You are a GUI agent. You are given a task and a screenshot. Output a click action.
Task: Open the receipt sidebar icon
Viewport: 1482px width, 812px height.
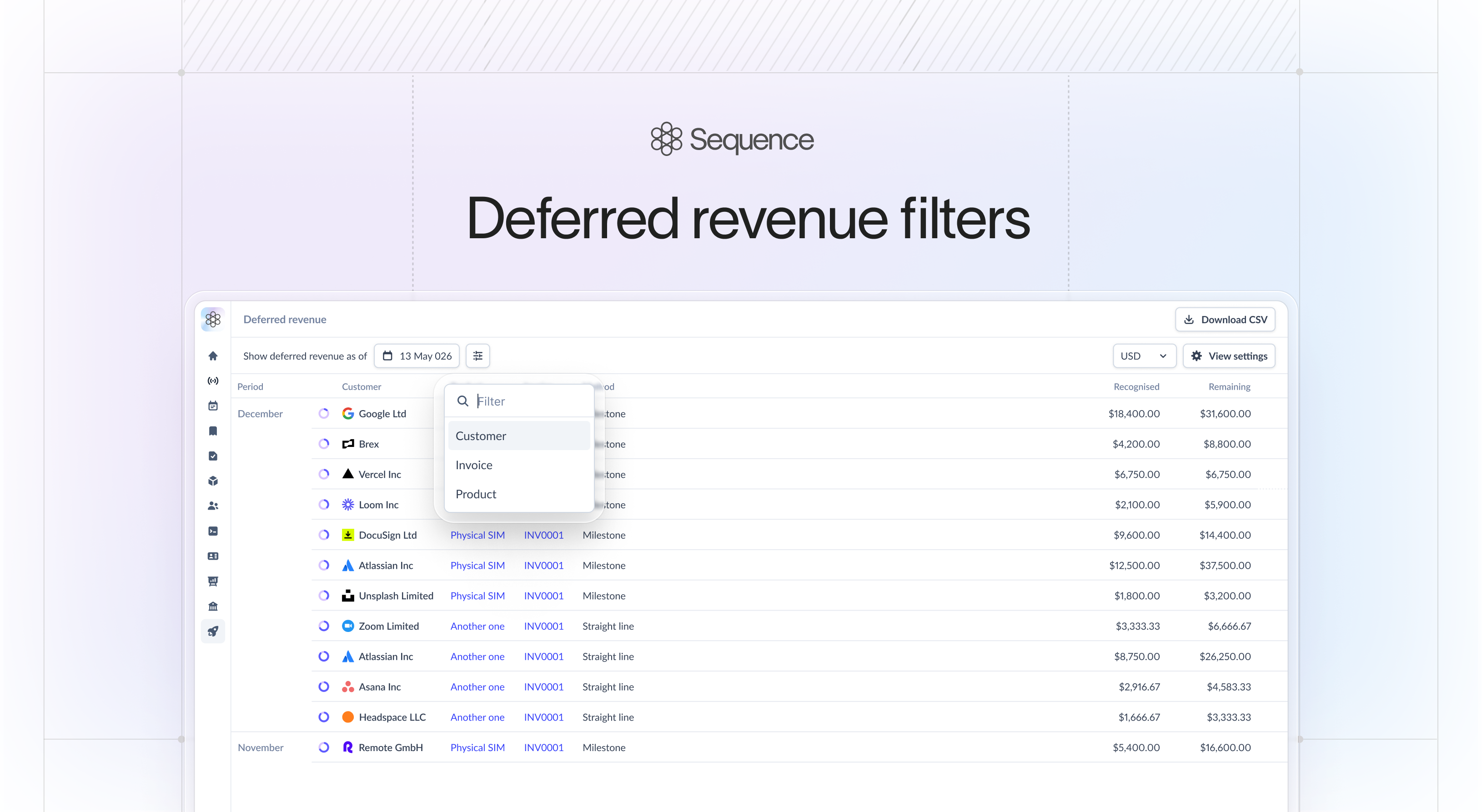[x=213, y=431]
